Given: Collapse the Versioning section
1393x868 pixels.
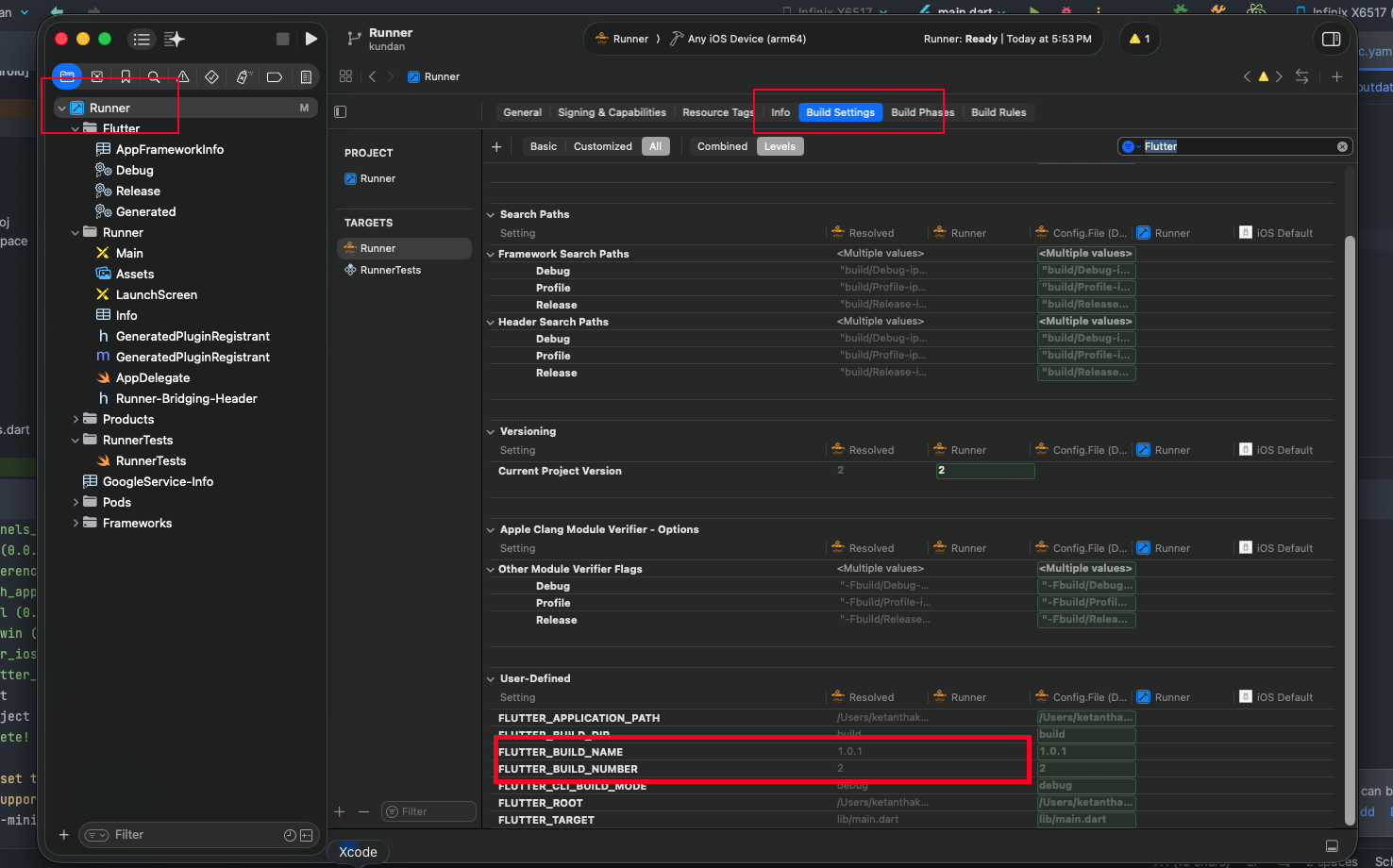Looking at the screenshot, I should point(491,432).
